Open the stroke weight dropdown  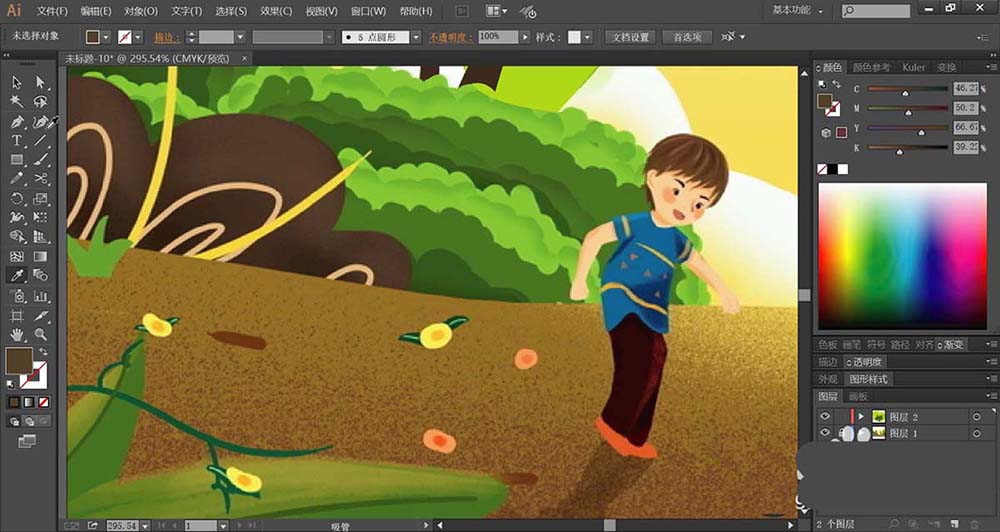(240, 37)
